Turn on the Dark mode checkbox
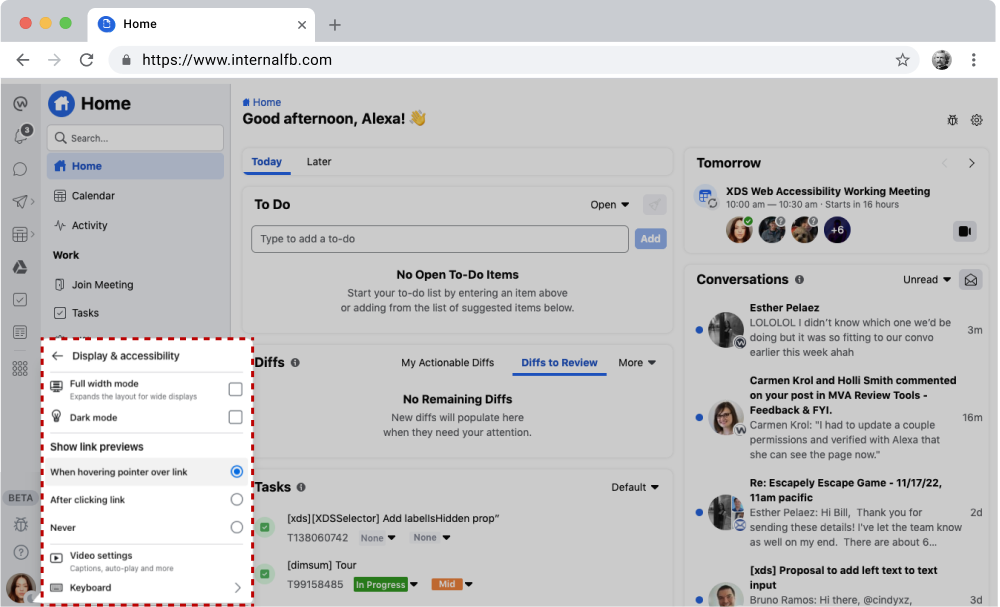This screenshot has width=1000, height=607. click(x=235, y=417)
